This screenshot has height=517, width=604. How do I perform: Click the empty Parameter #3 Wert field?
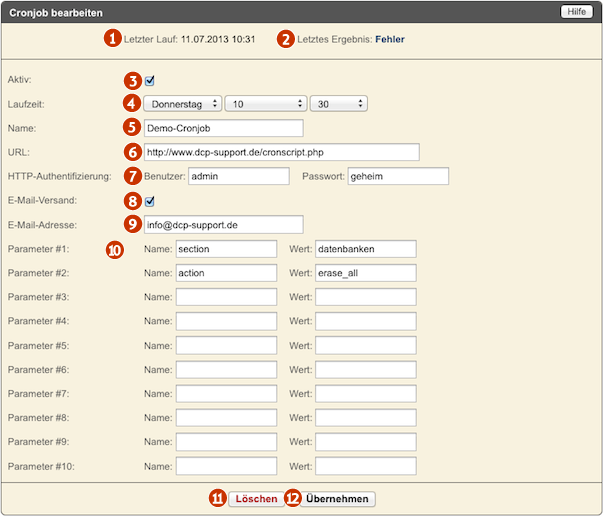point(366,297)
